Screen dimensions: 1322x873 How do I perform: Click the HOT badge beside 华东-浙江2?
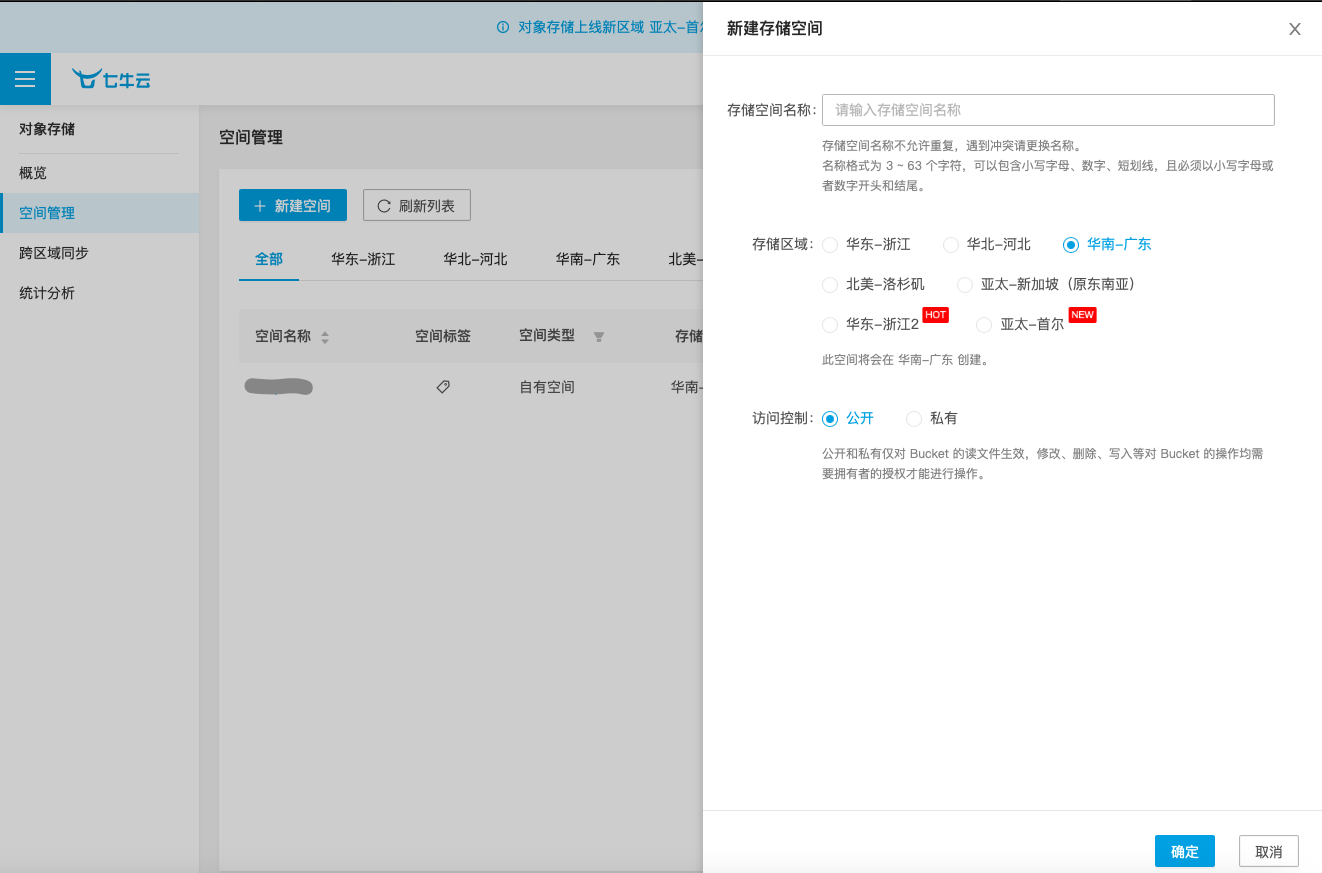click(x=935, y=314)
